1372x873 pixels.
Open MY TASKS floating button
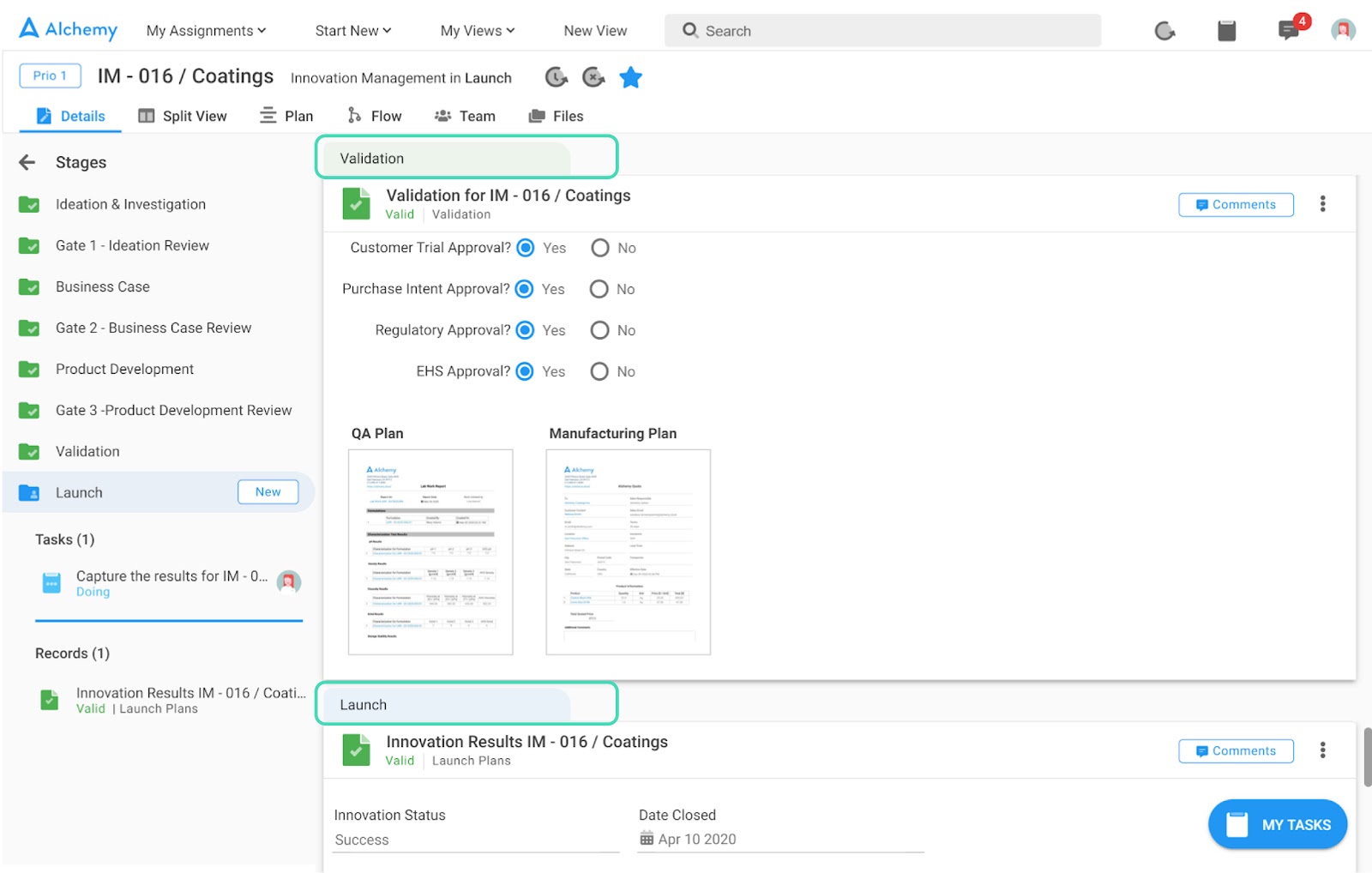(1278, 824)
